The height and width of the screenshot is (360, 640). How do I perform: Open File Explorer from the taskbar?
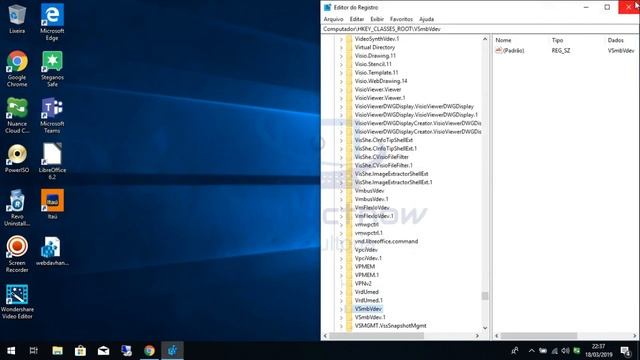(57, 351)
